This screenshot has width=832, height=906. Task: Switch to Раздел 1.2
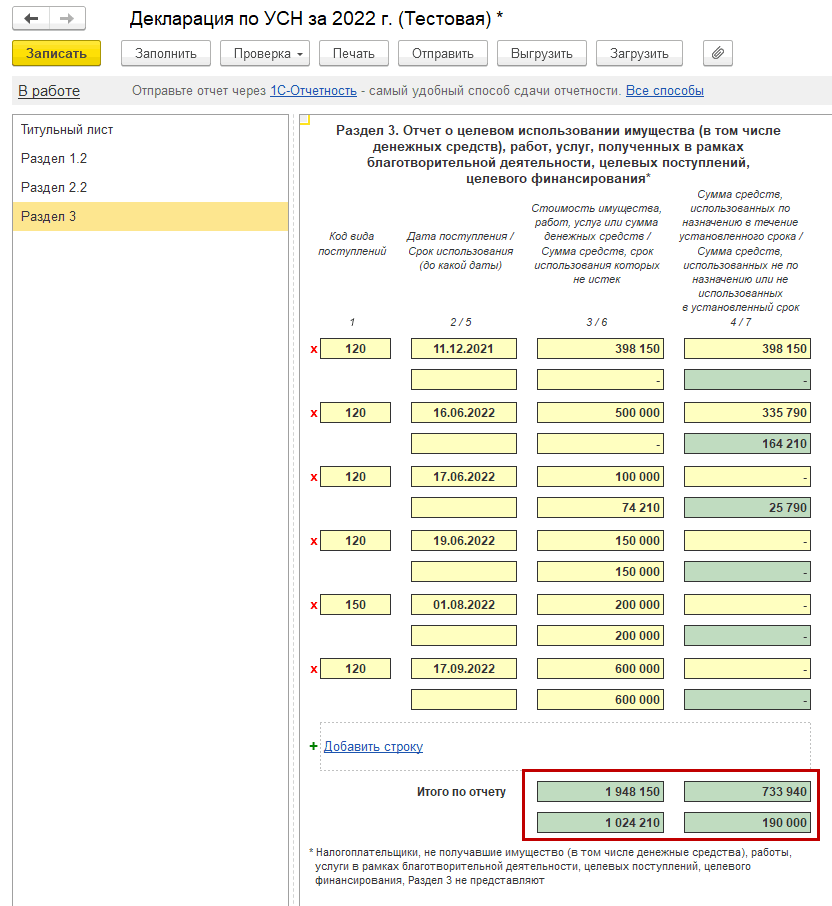point(54,159)
